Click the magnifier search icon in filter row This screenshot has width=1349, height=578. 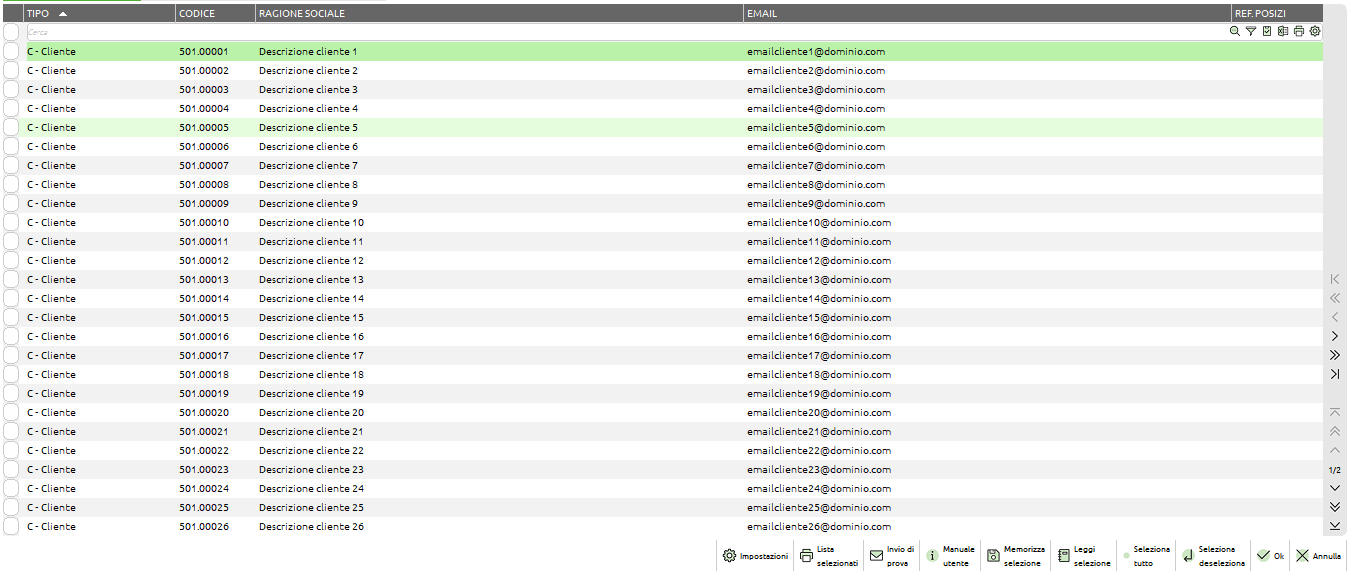point(1235,32)
